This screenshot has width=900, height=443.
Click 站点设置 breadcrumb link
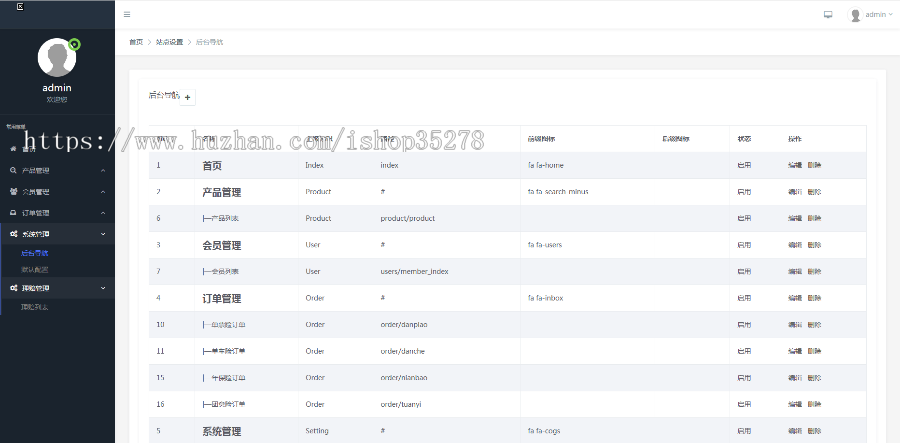(x=169, y=42)
